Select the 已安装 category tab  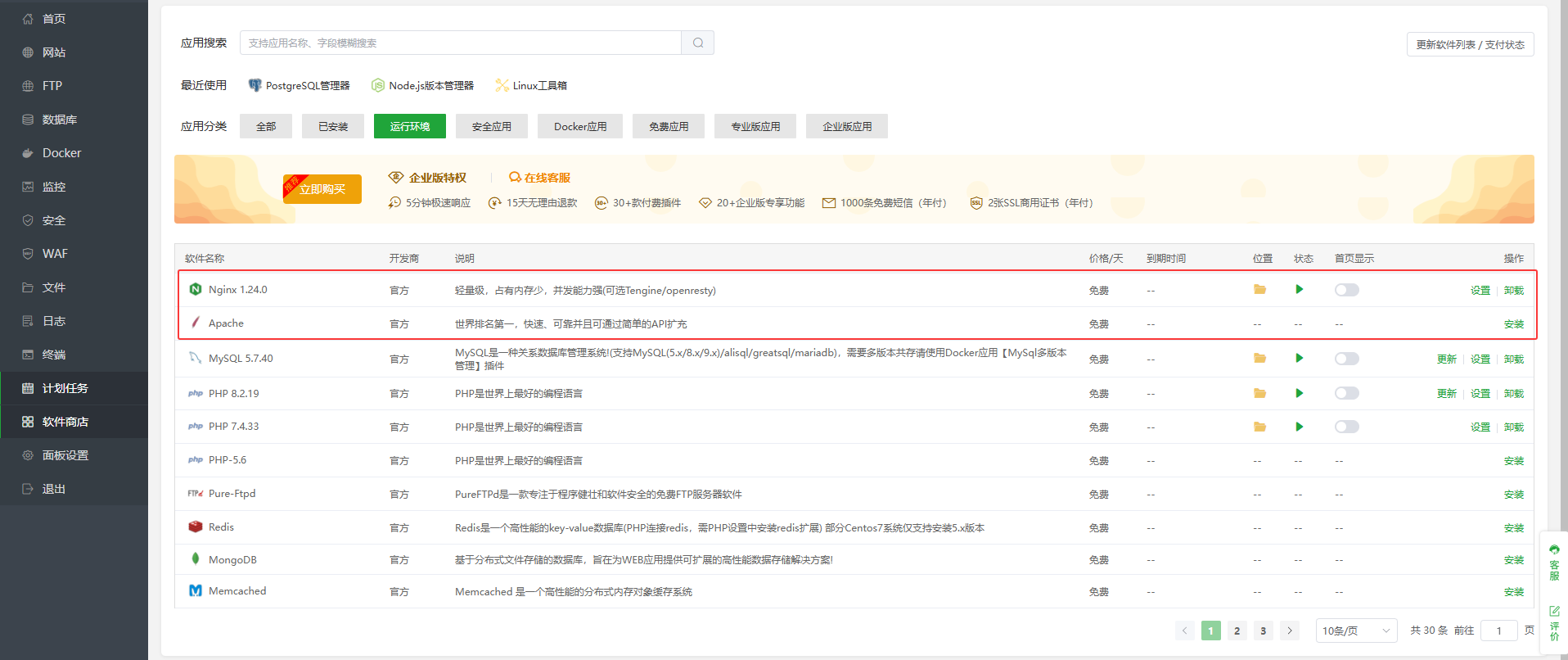333,126
